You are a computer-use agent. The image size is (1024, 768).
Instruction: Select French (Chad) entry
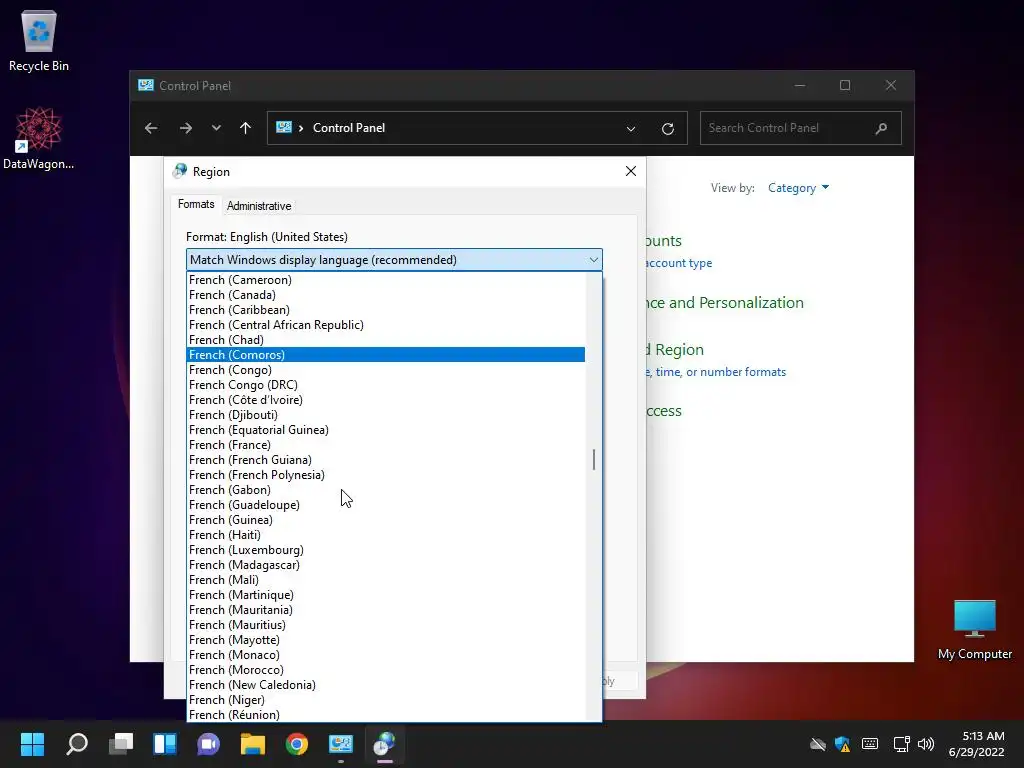(385, 340)
